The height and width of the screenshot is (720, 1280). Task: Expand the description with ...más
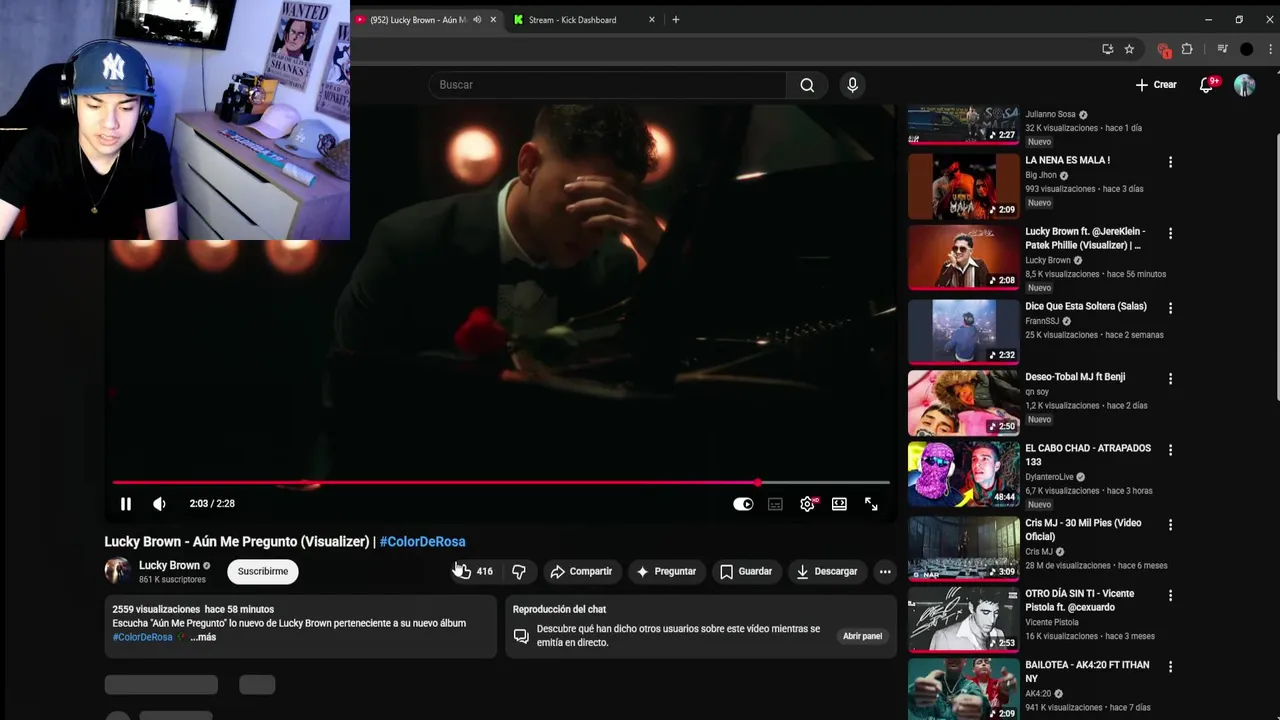pos(203,637)
